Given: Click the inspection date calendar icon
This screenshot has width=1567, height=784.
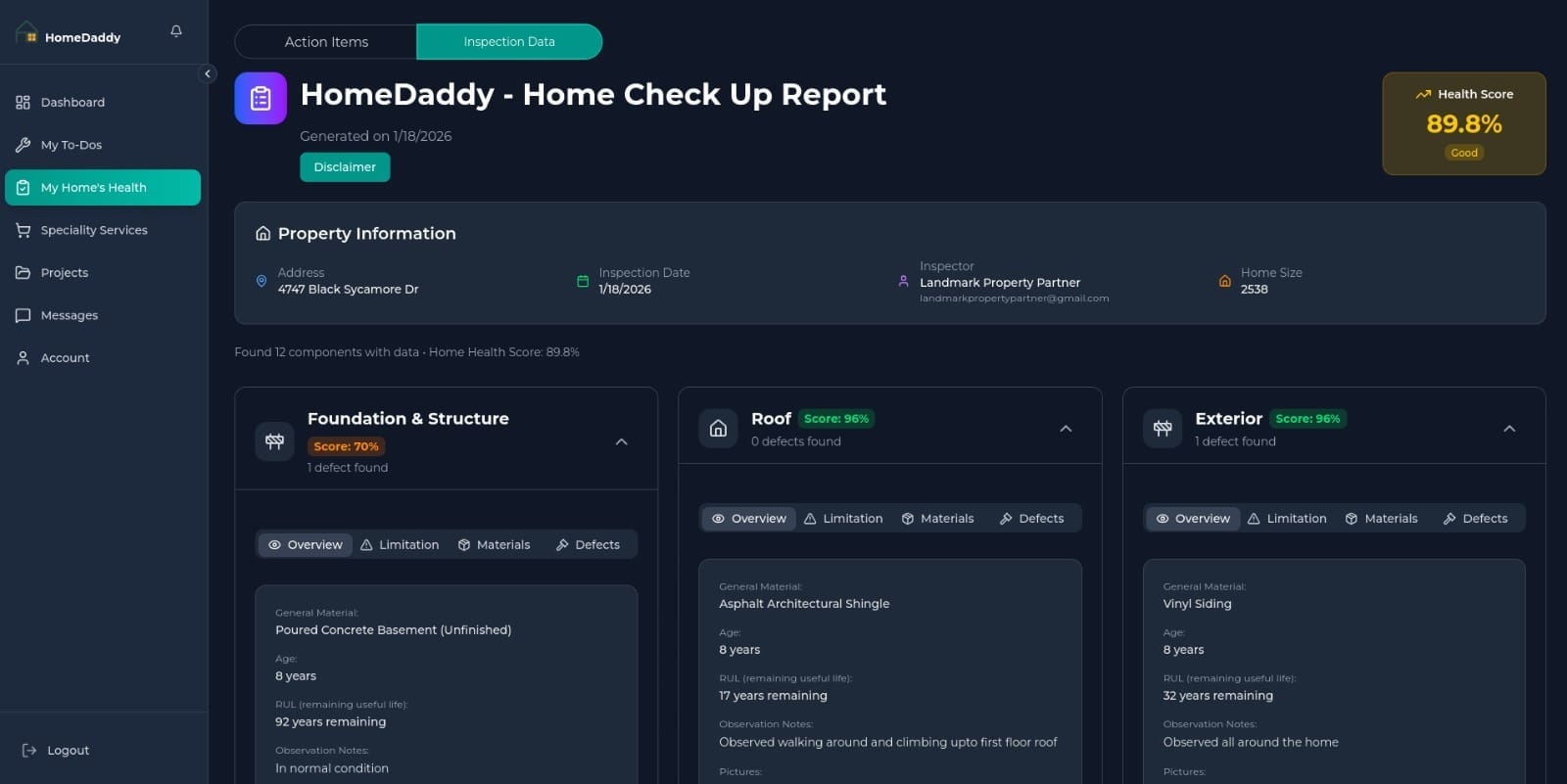Looking at the screenshot, I should [x=583, y=281].
